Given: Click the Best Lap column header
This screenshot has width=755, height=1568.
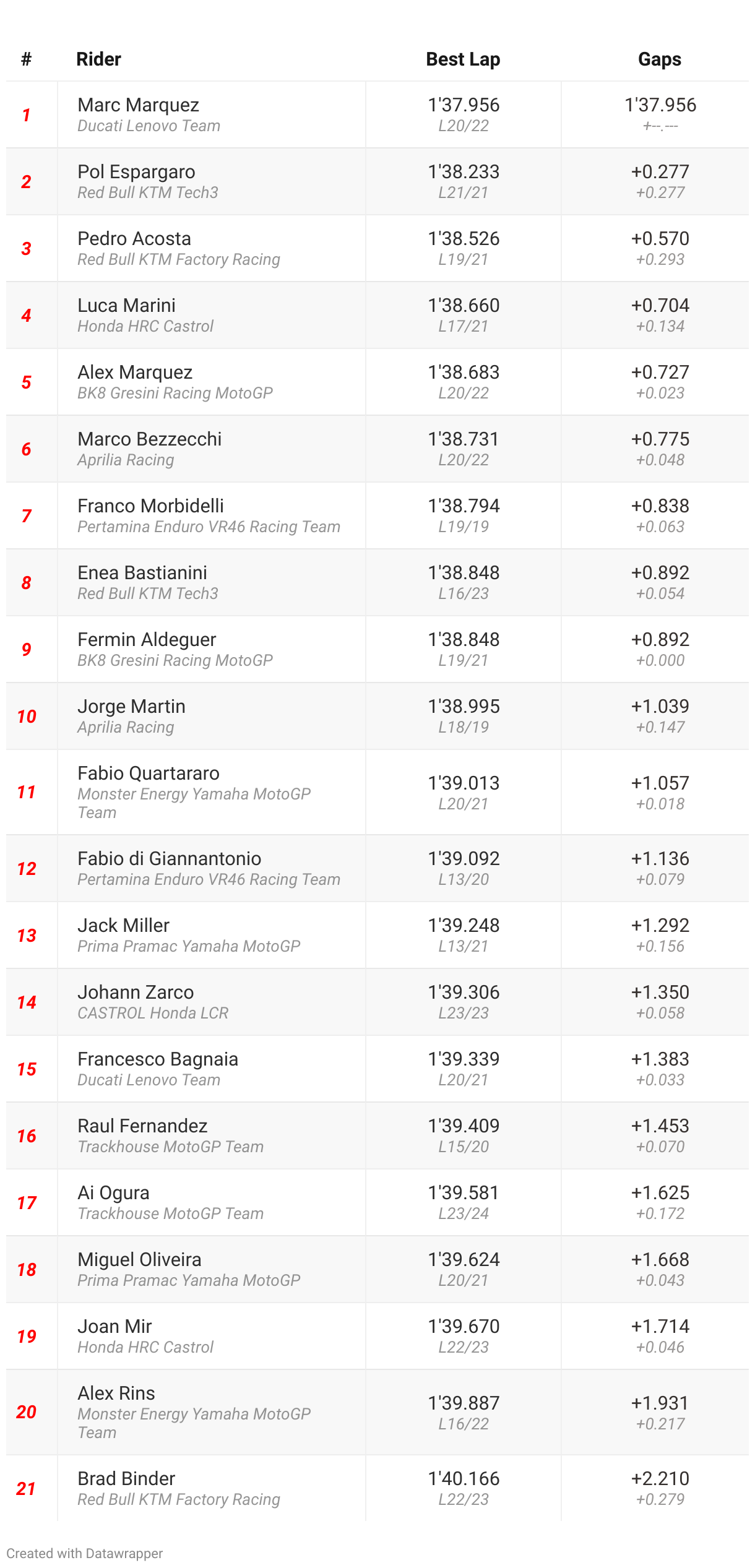Looking at the screenshot, I should click(463, 59).
